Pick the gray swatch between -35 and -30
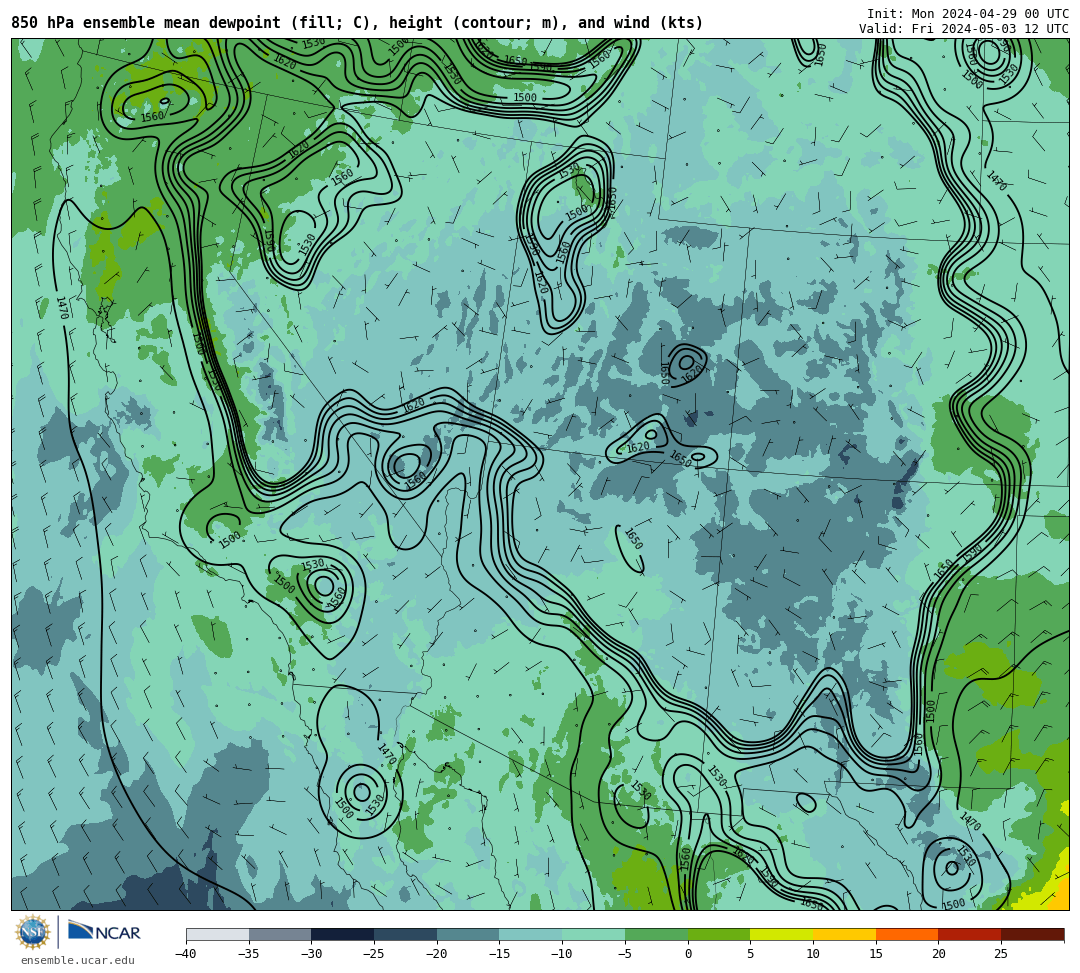The height and width of the screenshot is (973, 1080). pyautogui.click(x=280, y=934)
